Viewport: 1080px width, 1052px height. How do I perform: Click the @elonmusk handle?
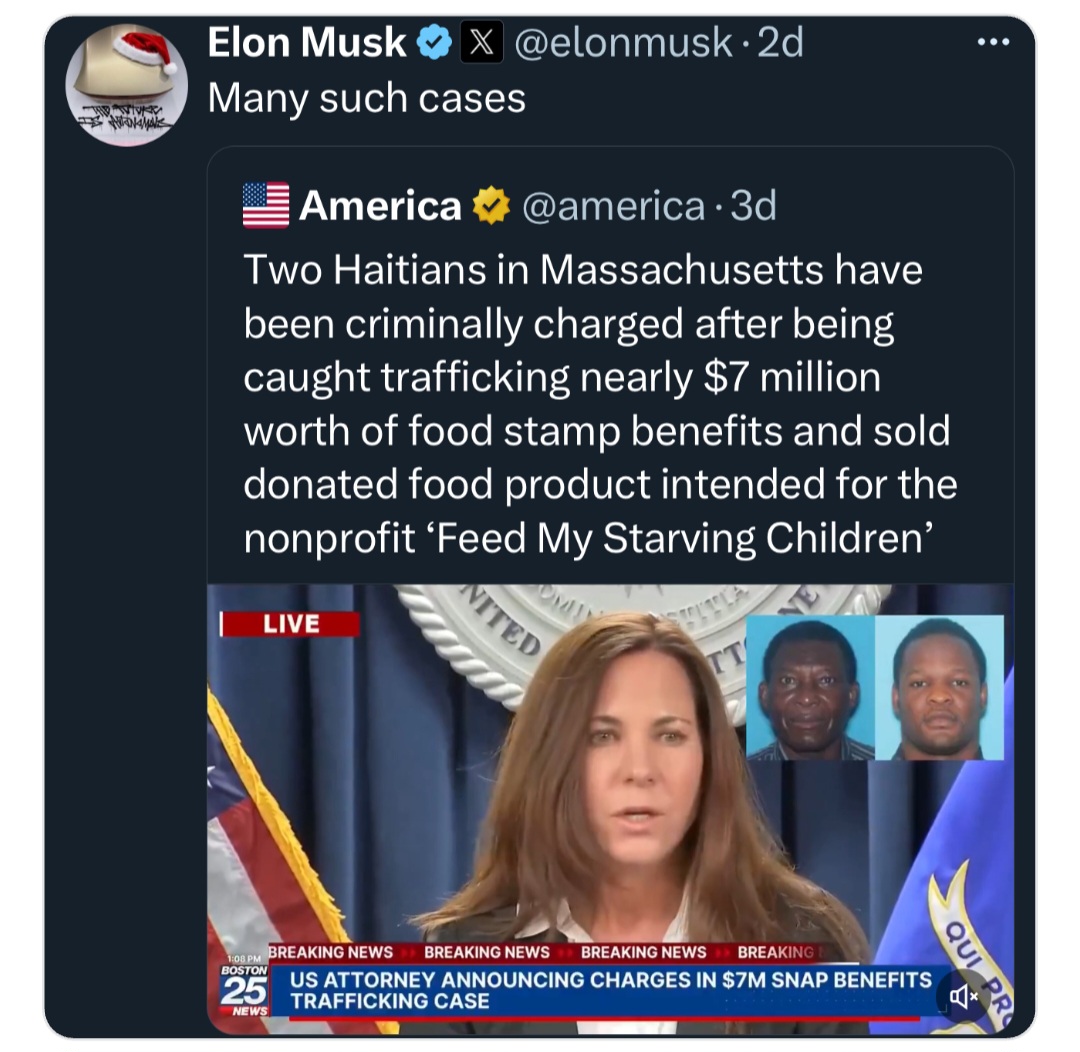tap(621, 43)
